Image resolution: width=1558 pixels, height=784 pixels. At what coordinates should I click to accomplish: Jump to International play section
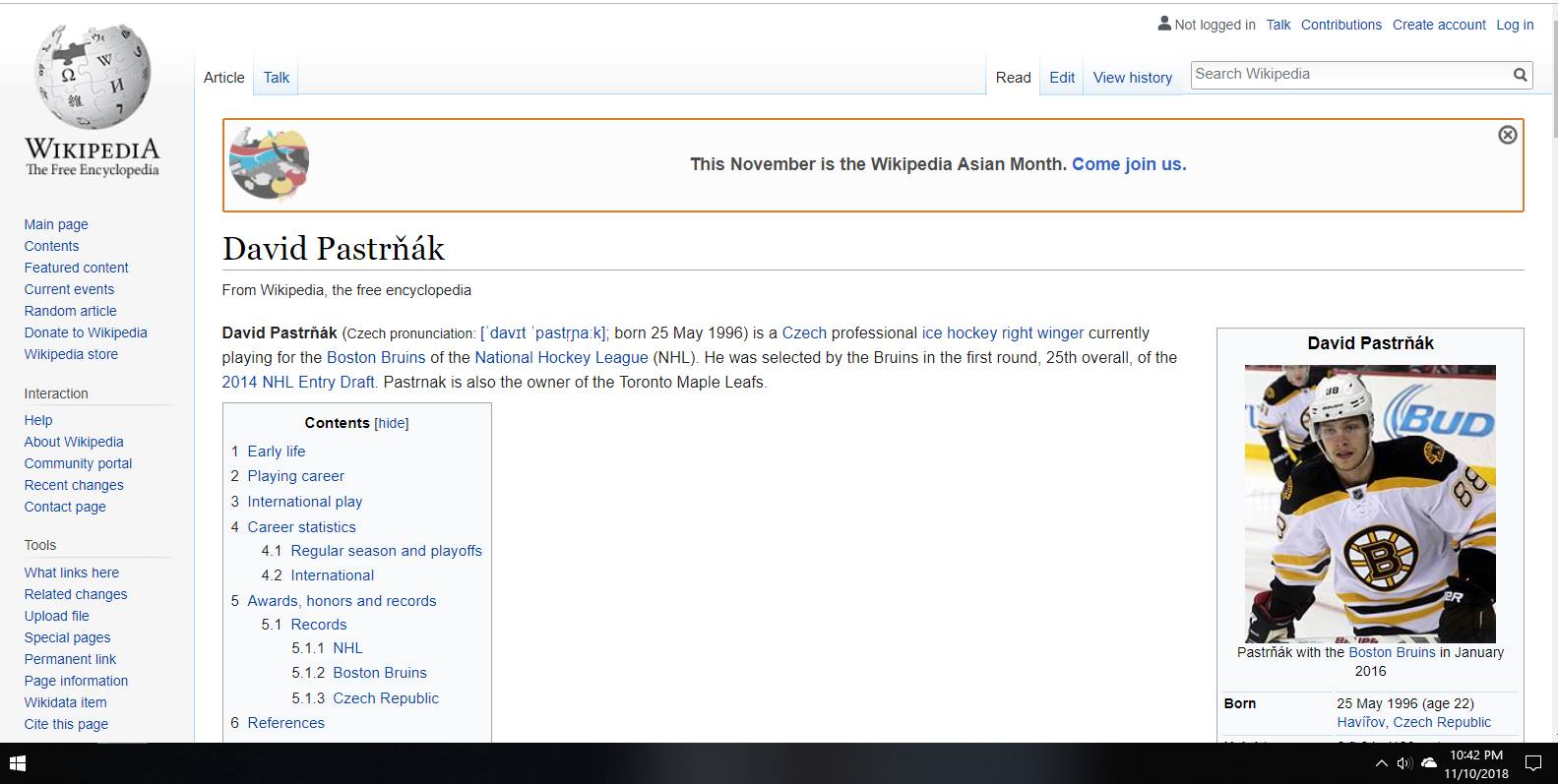pyautogui.click(x=305, y=502)
